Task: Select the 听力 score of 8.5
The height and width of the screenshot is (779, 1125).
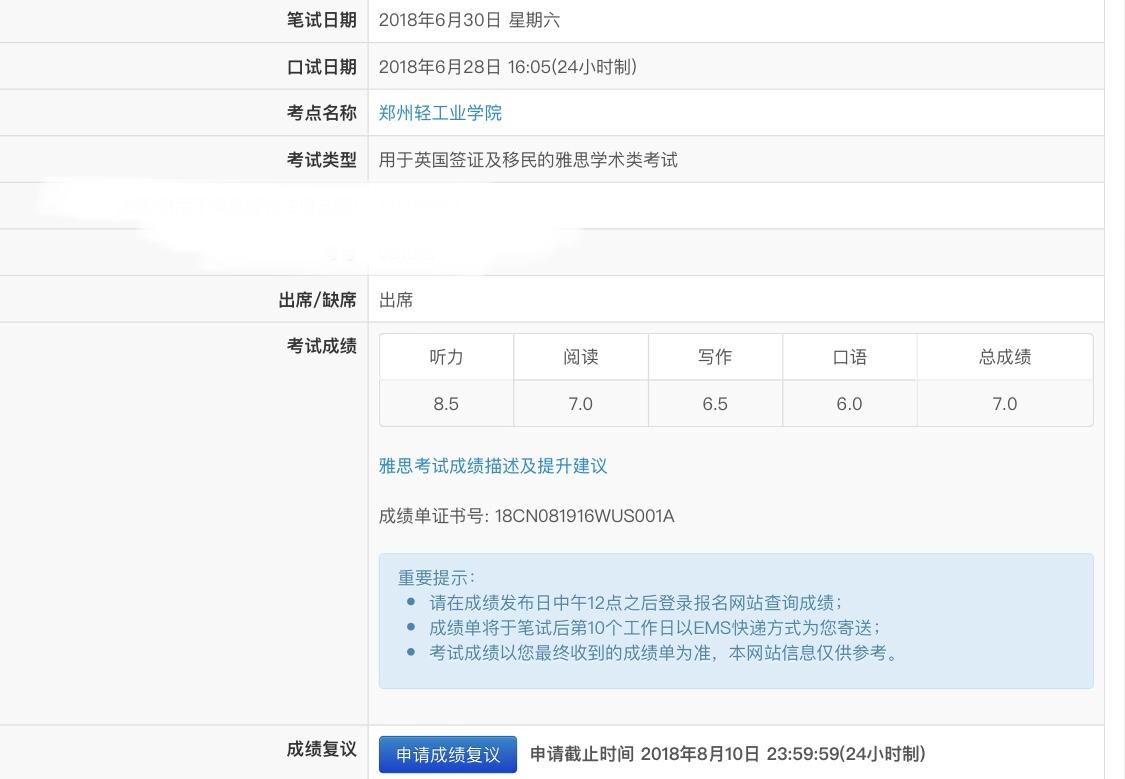Action: pos(446,404)
